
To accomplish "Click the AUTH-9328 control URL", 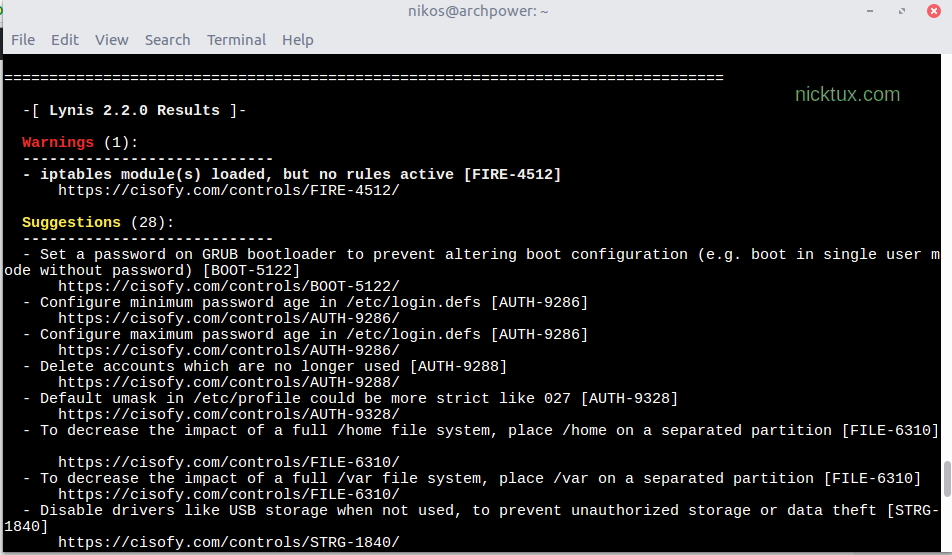I will pos(228,414).
